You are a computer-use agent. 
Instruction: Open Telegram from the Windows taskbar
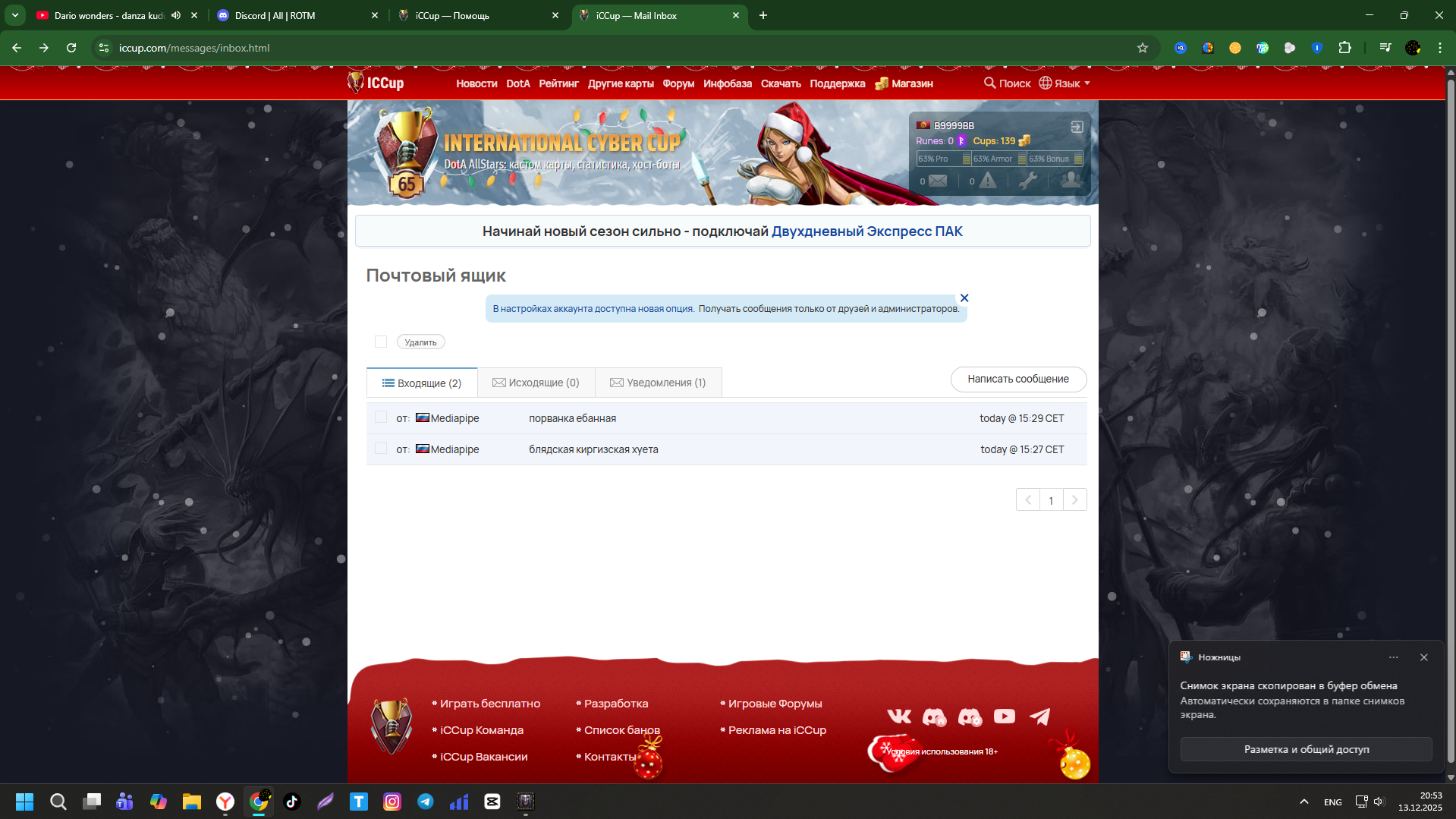coord(426,802)
